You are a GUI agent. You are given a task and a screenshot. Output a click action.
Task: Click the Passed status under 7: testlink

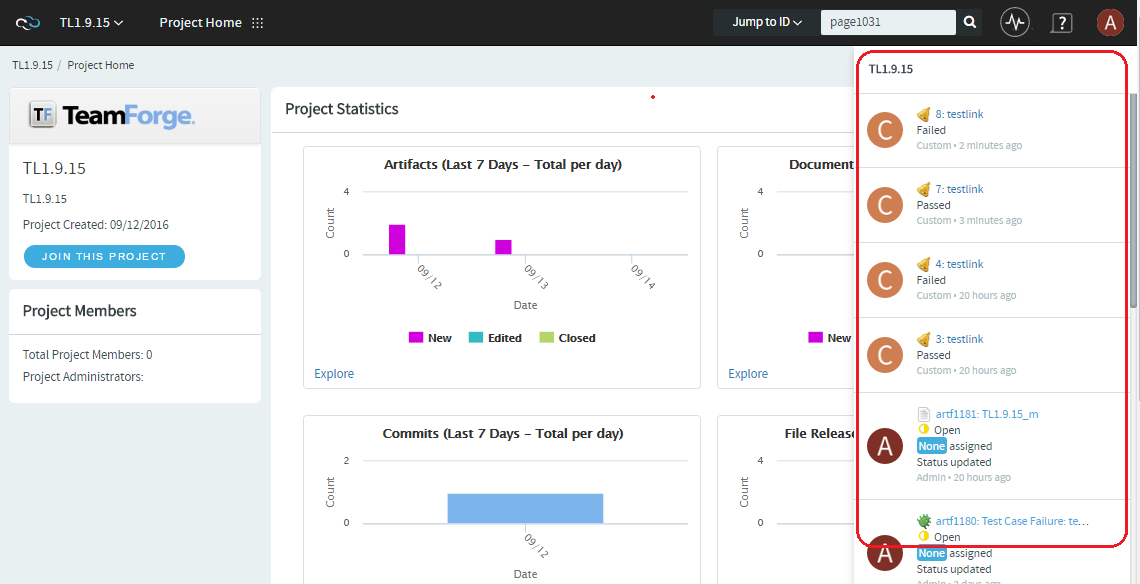934,205
